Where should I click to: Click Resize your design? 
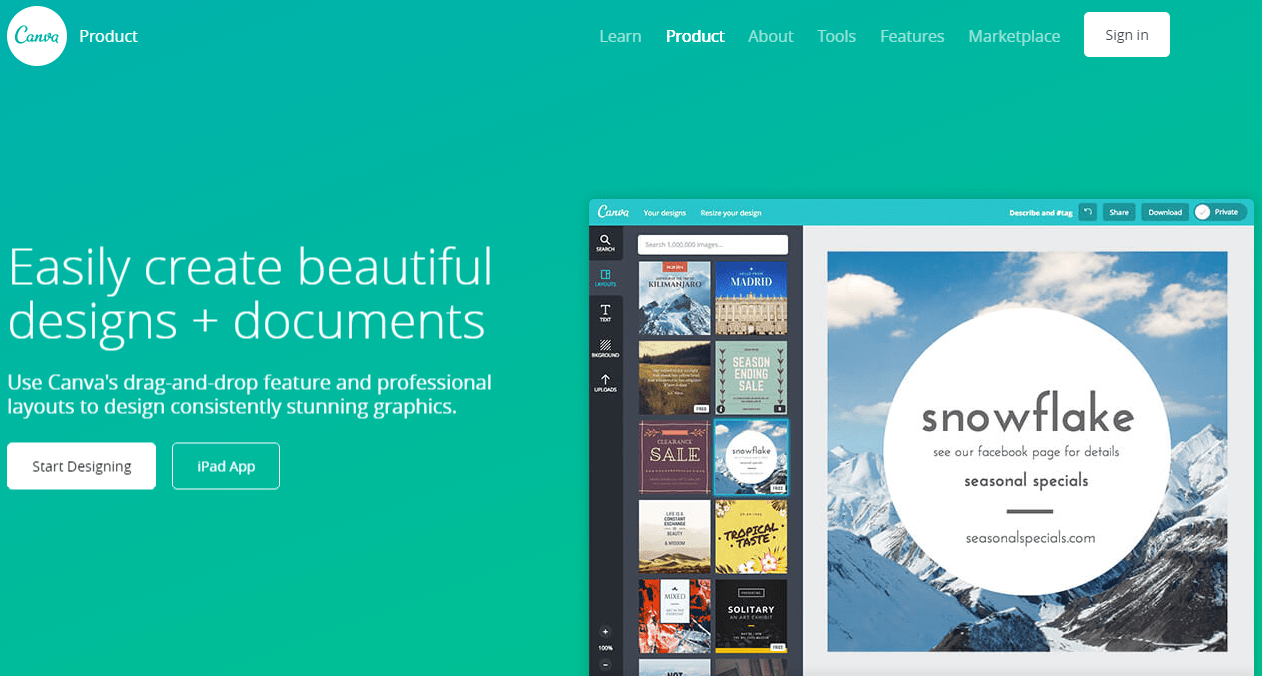point(730,212)
